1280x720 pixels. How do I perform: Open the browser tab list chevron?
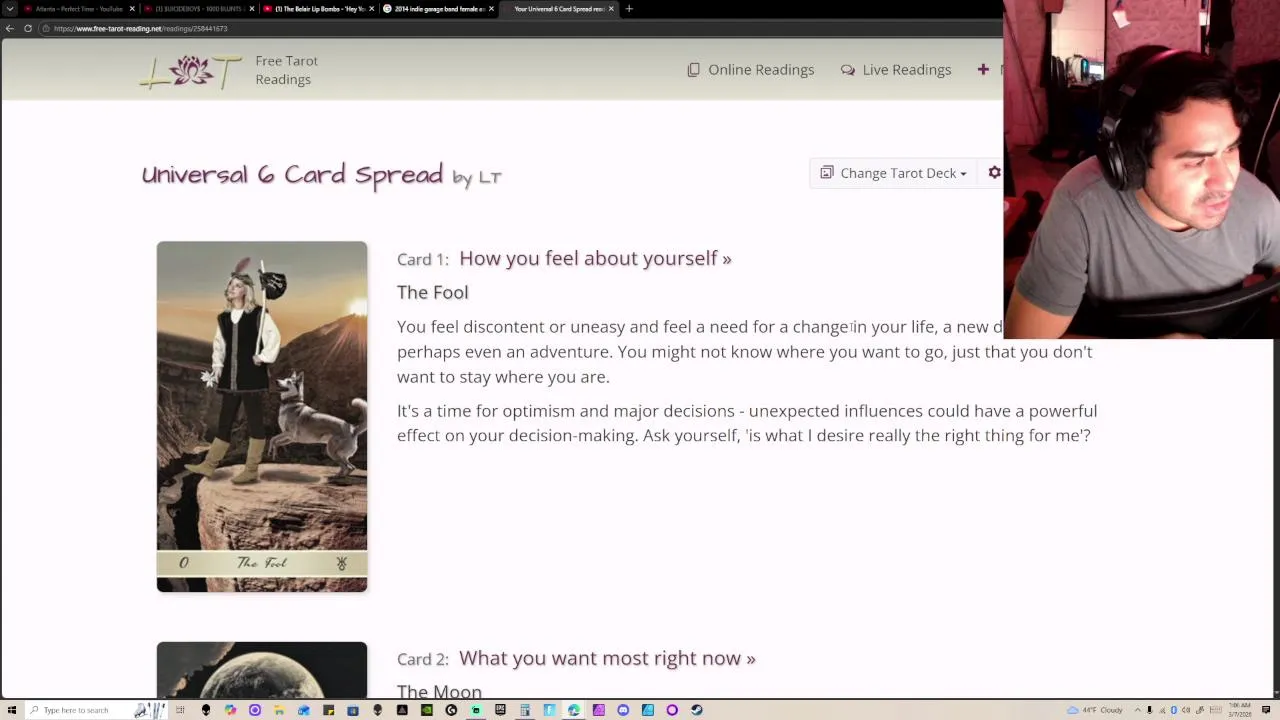tap(10, 9)
